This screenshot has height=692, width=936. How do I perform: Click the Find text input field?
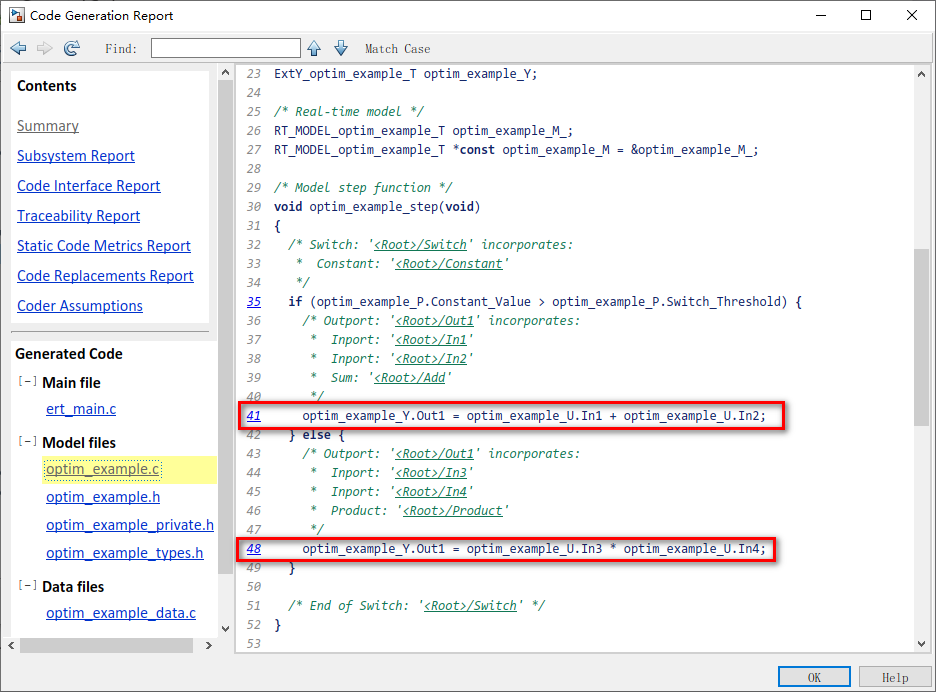coord(226,48)
